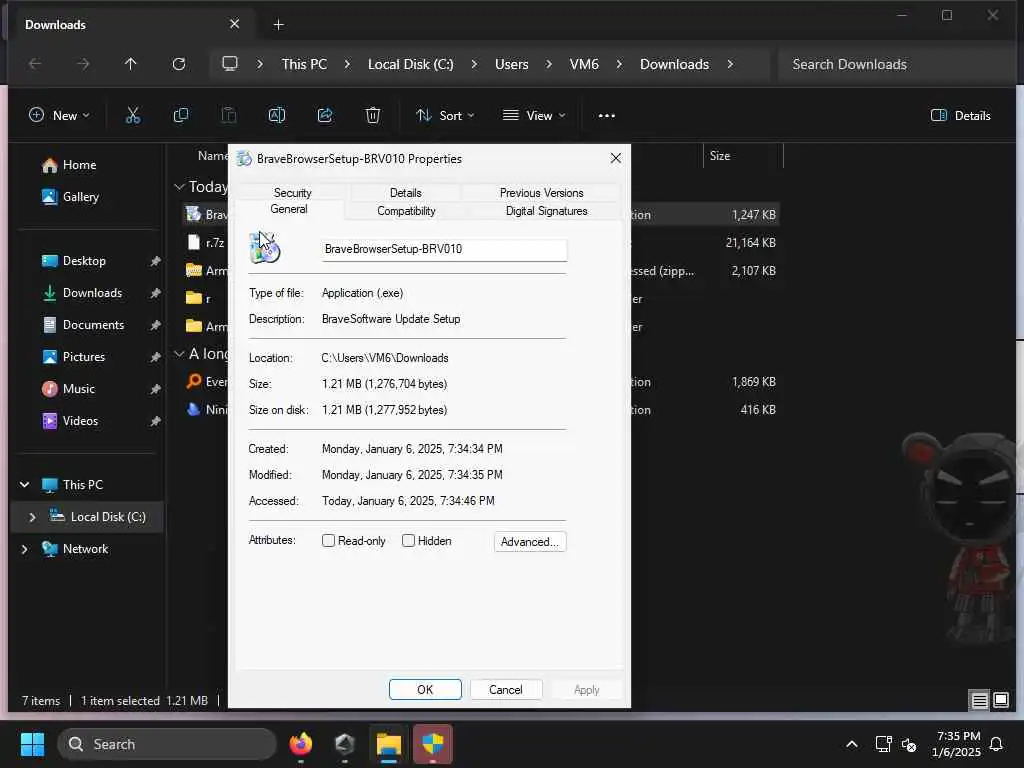Toggle the Details pane button
1024x768 pixels.
click(961, 116)
